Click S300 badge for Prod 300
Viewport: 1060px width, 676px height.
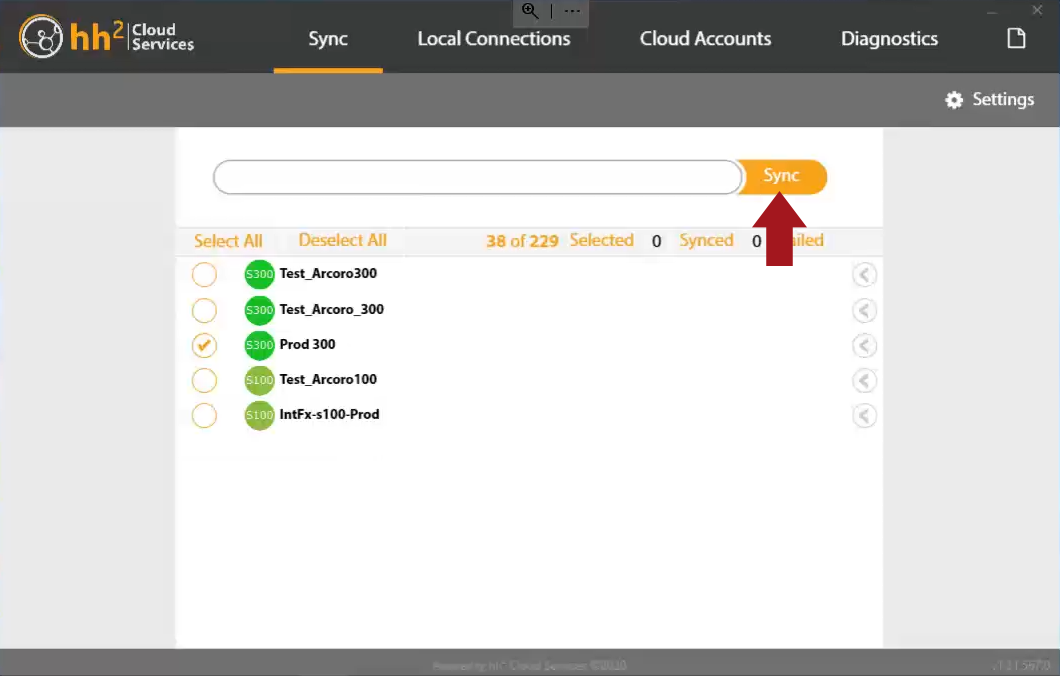259,345
